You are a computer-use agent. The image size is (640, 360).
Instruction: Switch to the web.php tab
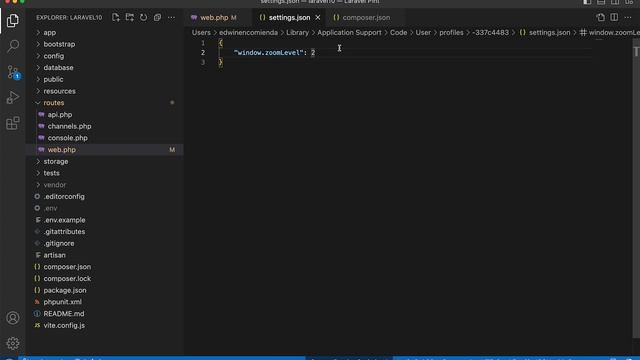[215, 18]
